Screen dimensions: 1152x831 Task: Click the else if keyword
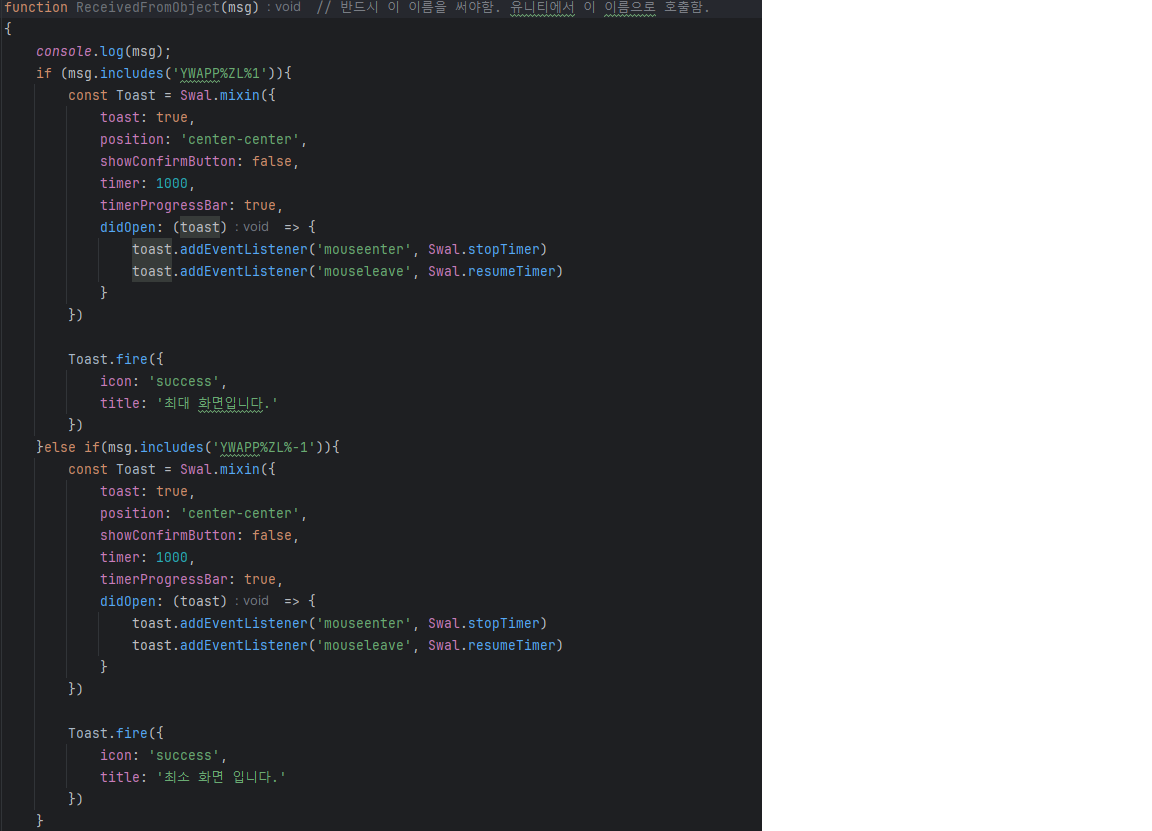tap(72, 447)
